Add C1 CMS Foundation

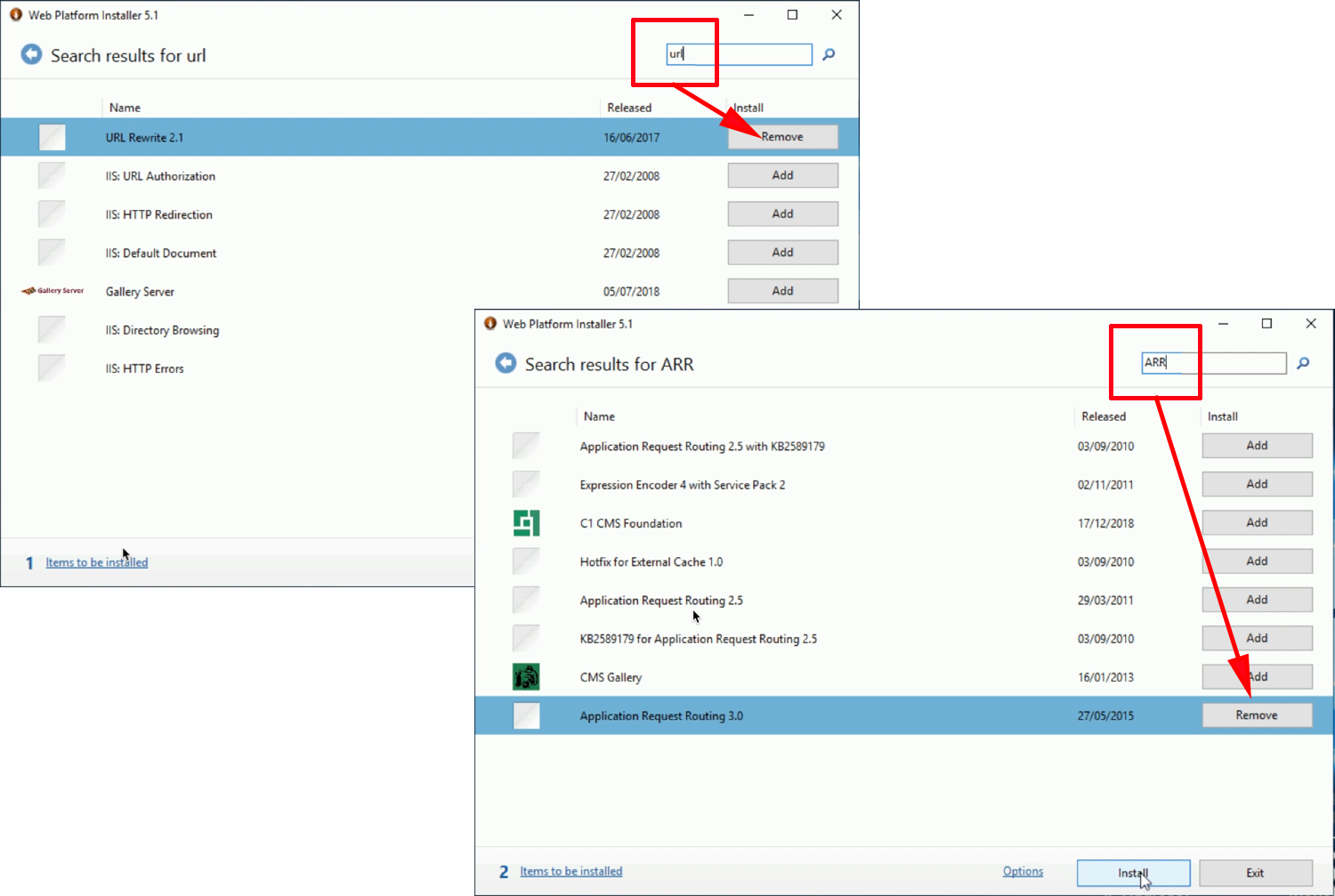pos(1257,522)
